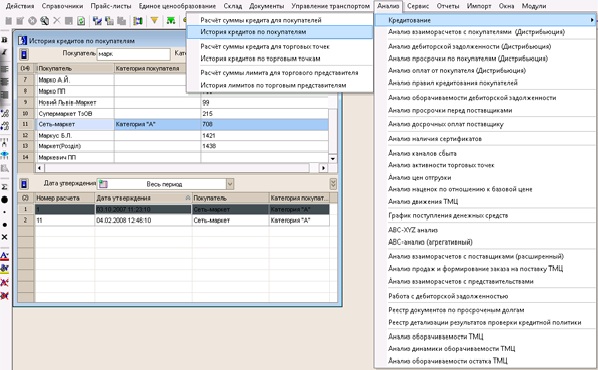This screenshot has width=598, height=370.
Task: Click the blue phone icon beside Покупатель filter
Action: coord(24,54)
